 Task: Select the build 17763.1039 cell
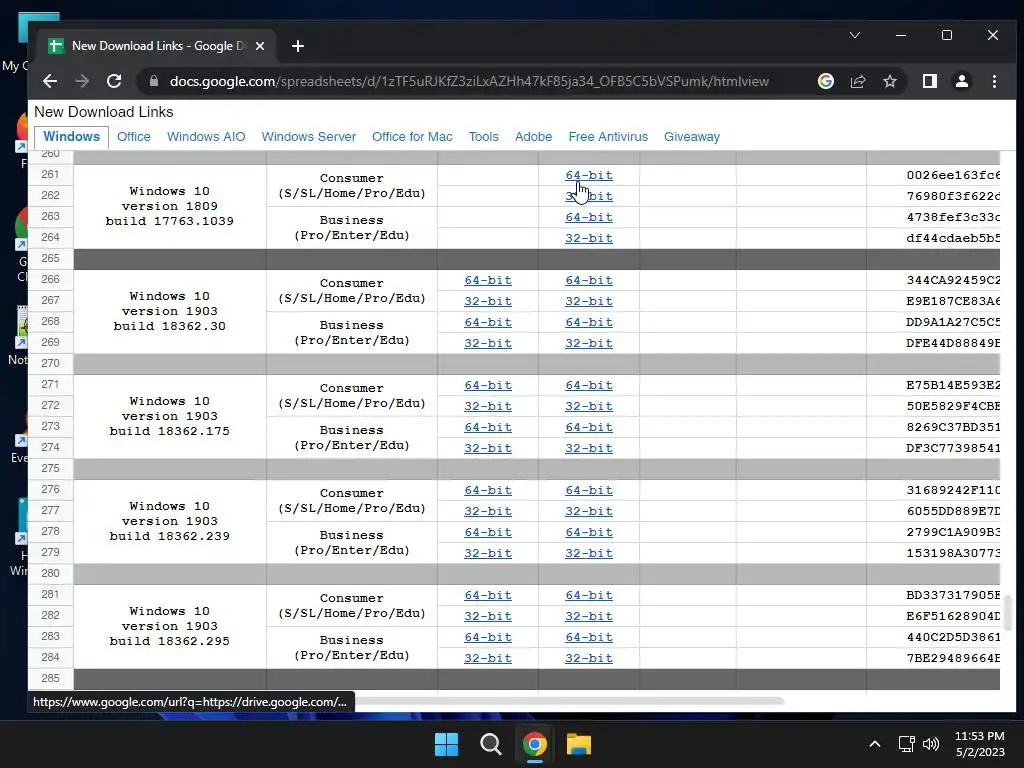(170, 206)
